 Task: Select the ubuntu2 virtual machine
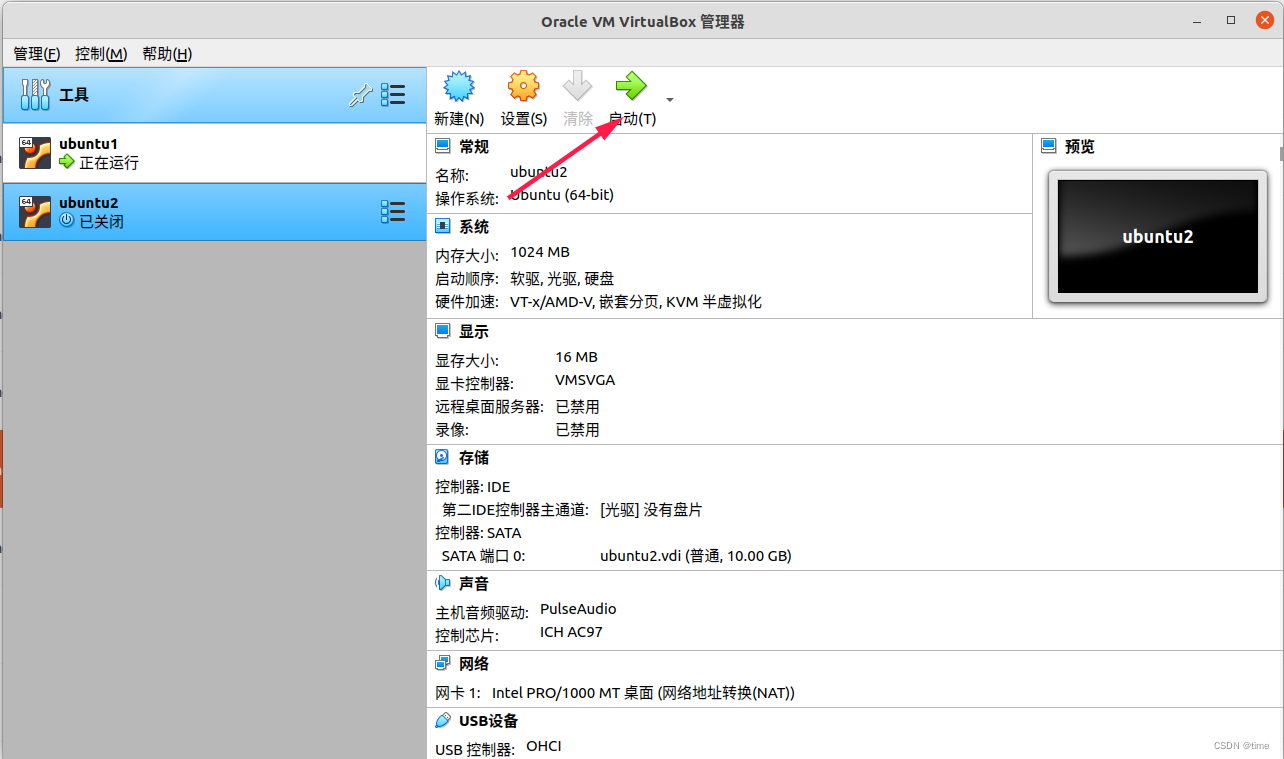pos(214,212)
